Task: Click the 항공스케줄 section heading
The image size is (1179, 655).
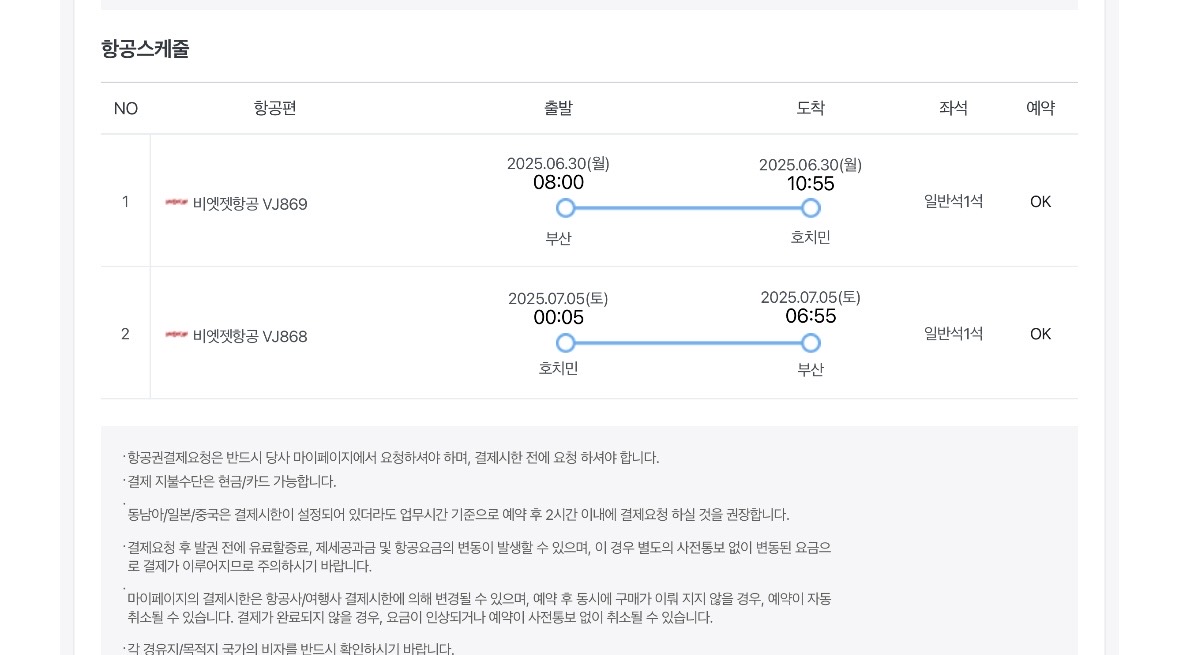Action: click(145, 49)
